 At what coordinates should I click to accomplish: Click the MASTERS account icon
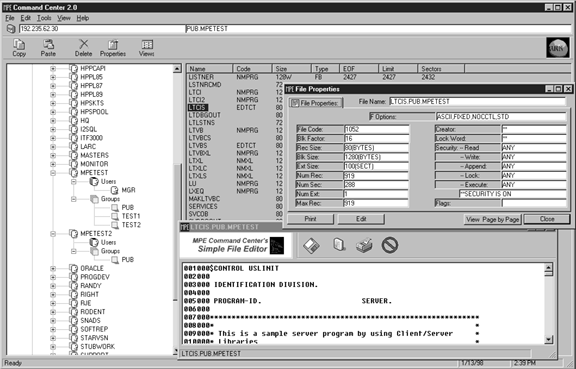(x=74, y=155)
